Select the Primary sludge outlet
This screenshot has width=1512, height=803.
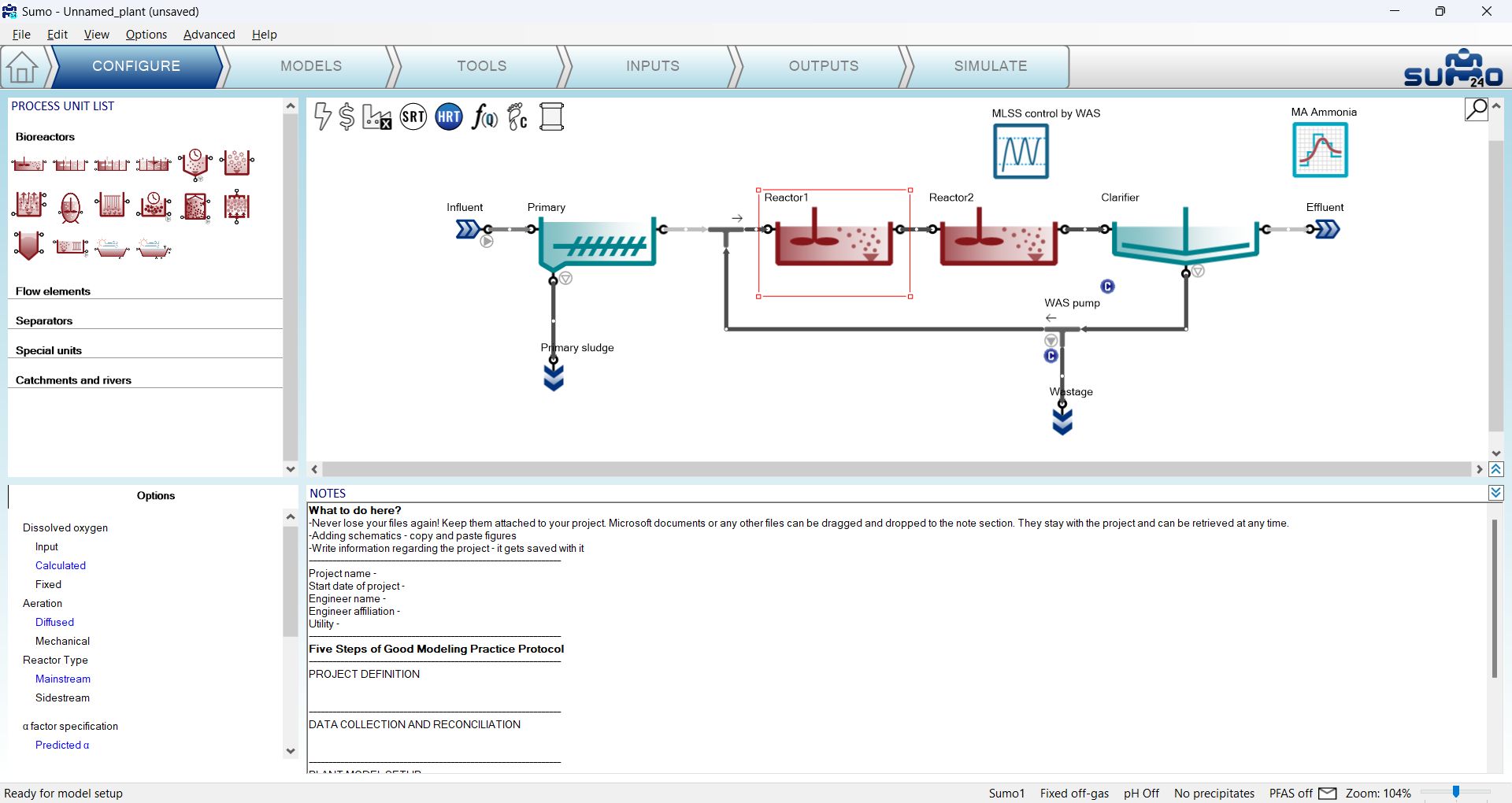click(554, 377)
